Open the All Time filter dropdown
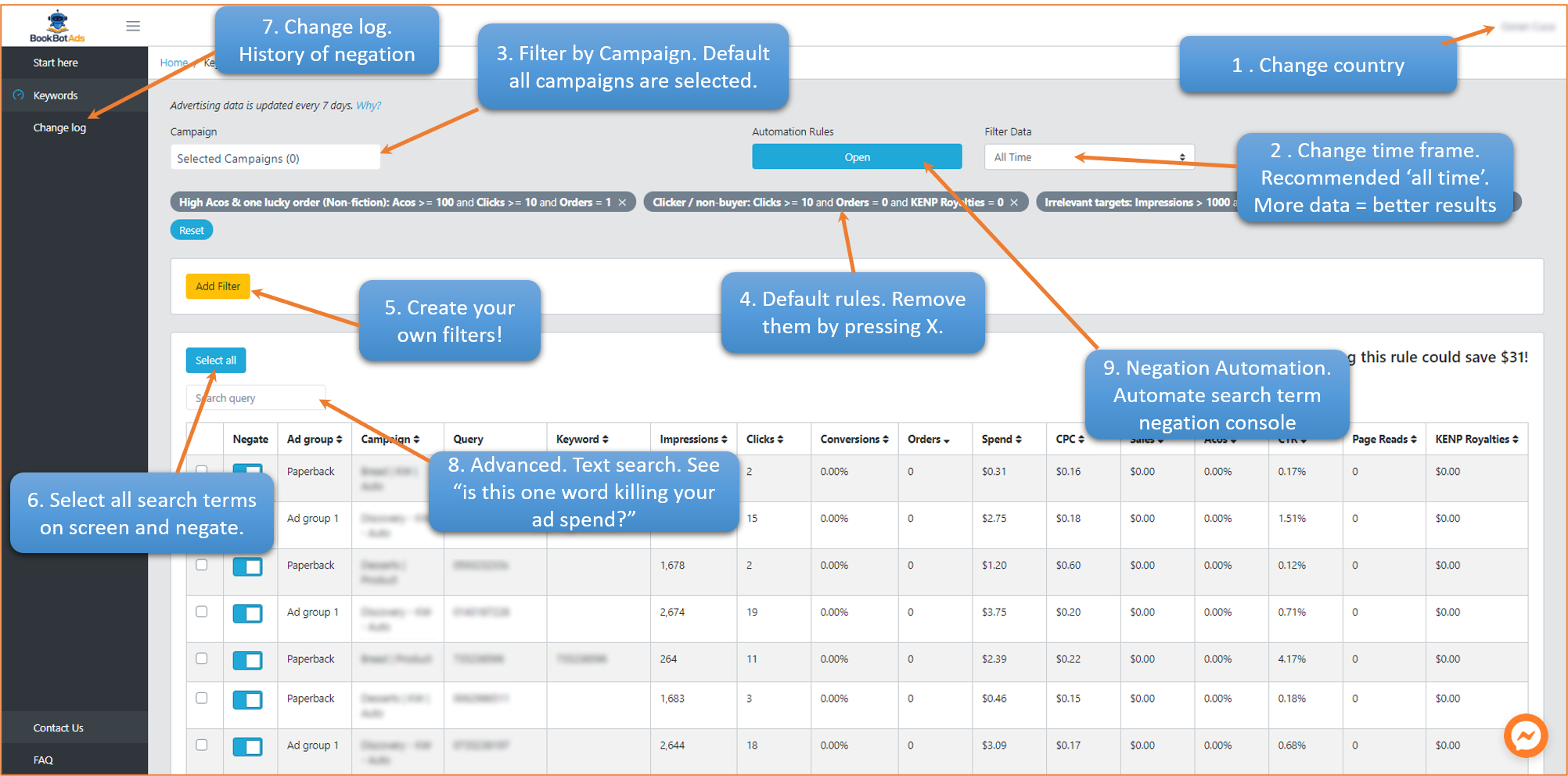The image size is (1568, 776). (1088, 157)
